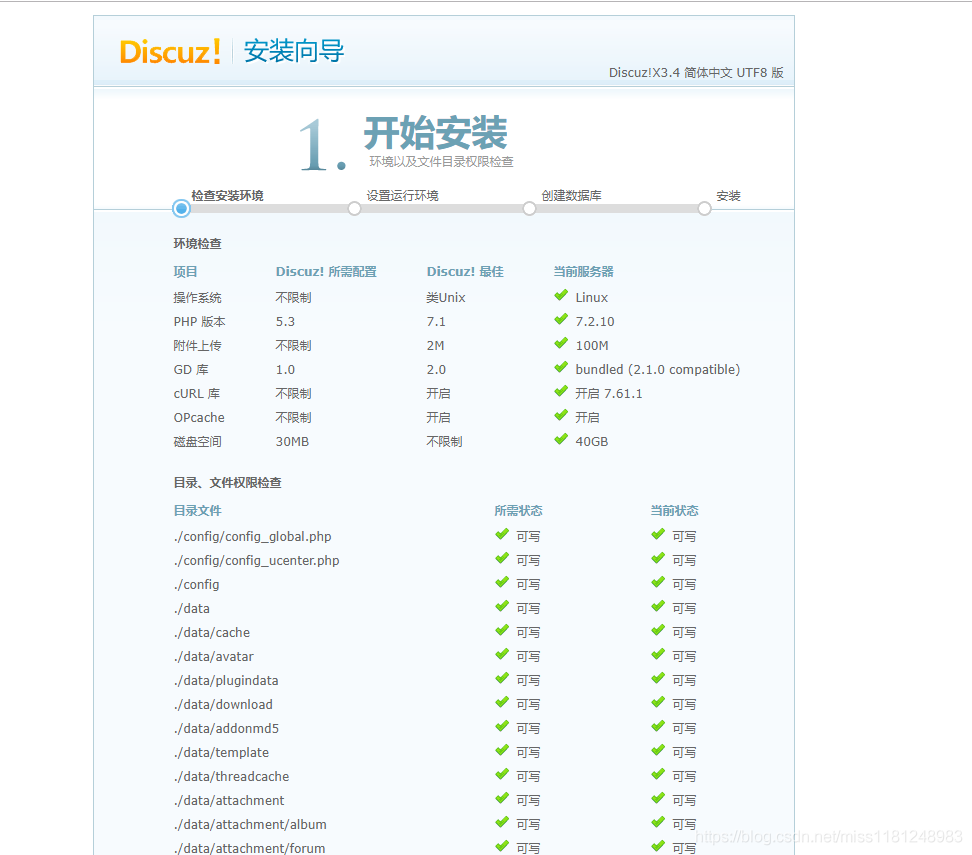Click the green check beside 40GB

[x=561, y=440]
